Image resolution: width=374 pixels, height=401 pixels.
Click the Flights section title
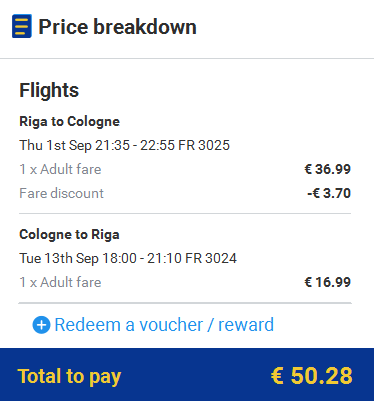[49, 90]
